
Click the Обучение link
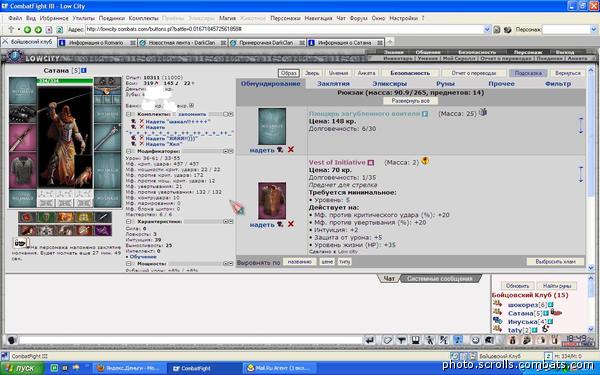tap(143, 257)
